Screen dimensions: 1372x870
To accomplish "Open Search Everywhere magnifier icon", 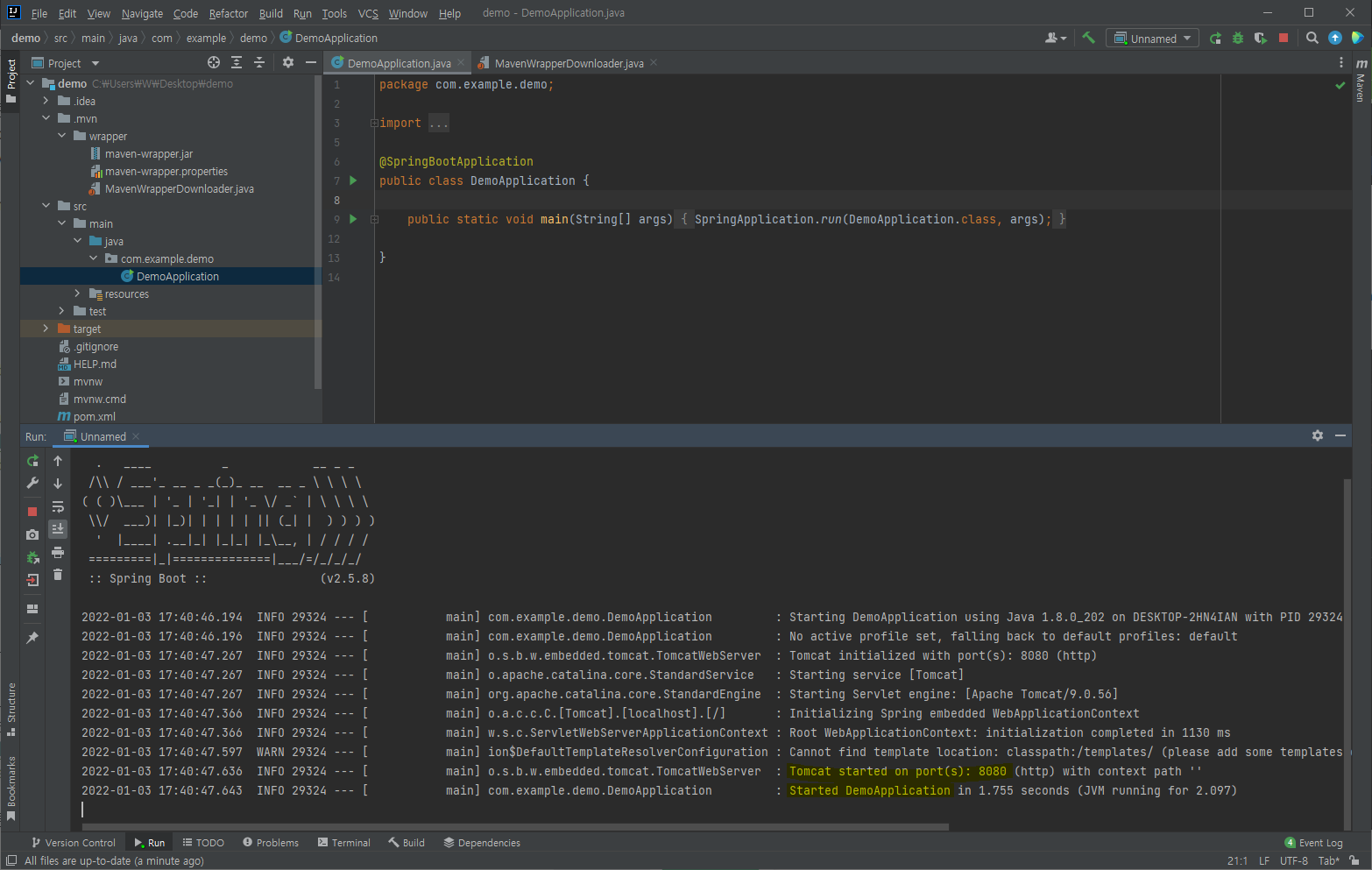I will [x=1312, y=38].
